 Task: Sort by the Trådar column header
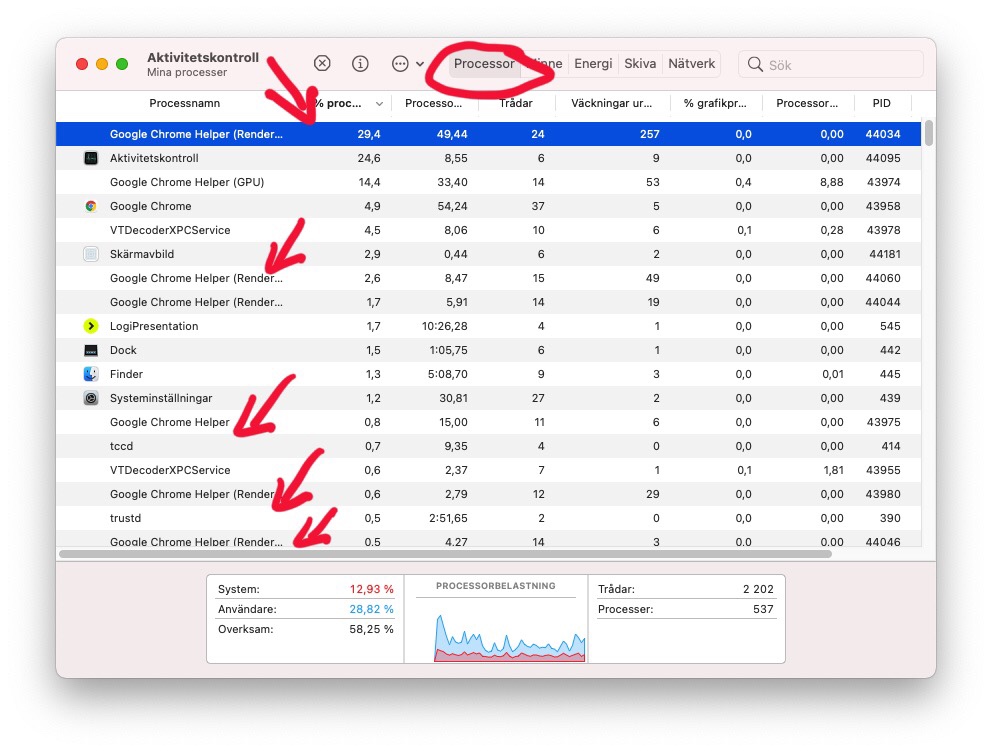(x=516, y=103)
